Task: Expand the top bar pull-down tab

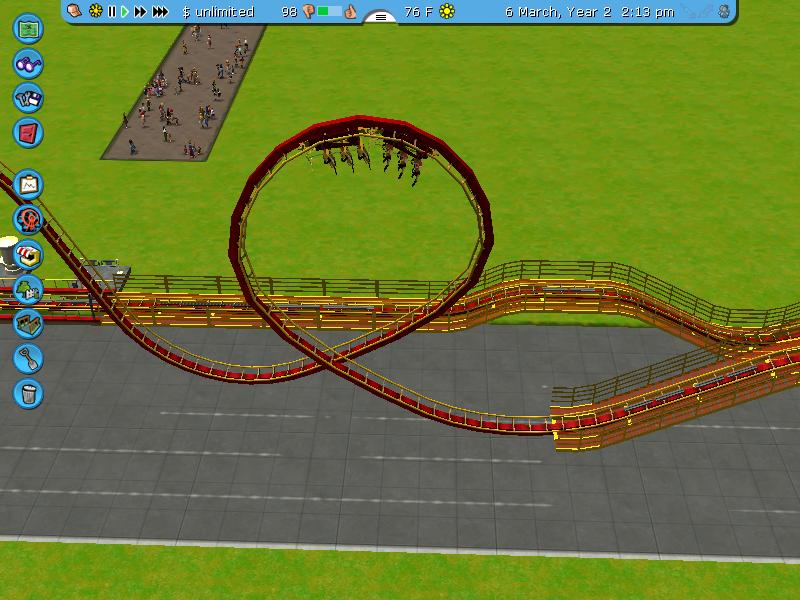Action: point(381,17)
